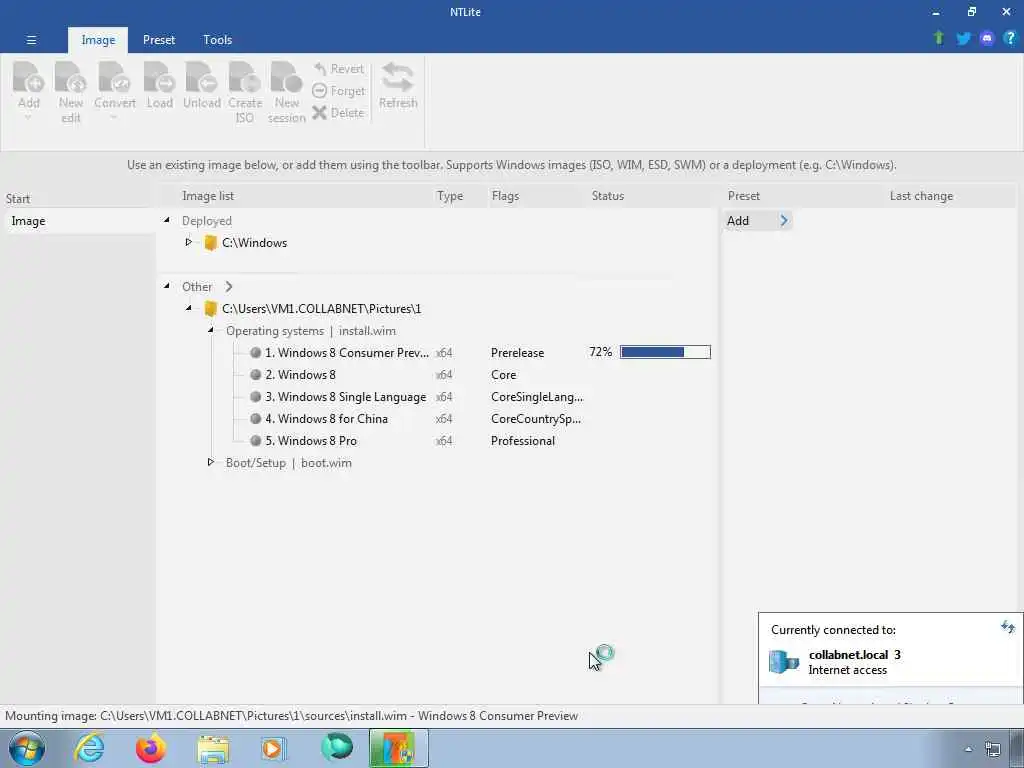Screen dimensions: 1024x768
Task: Switch to the Preset ribbon tab
Action: point(159,40)
